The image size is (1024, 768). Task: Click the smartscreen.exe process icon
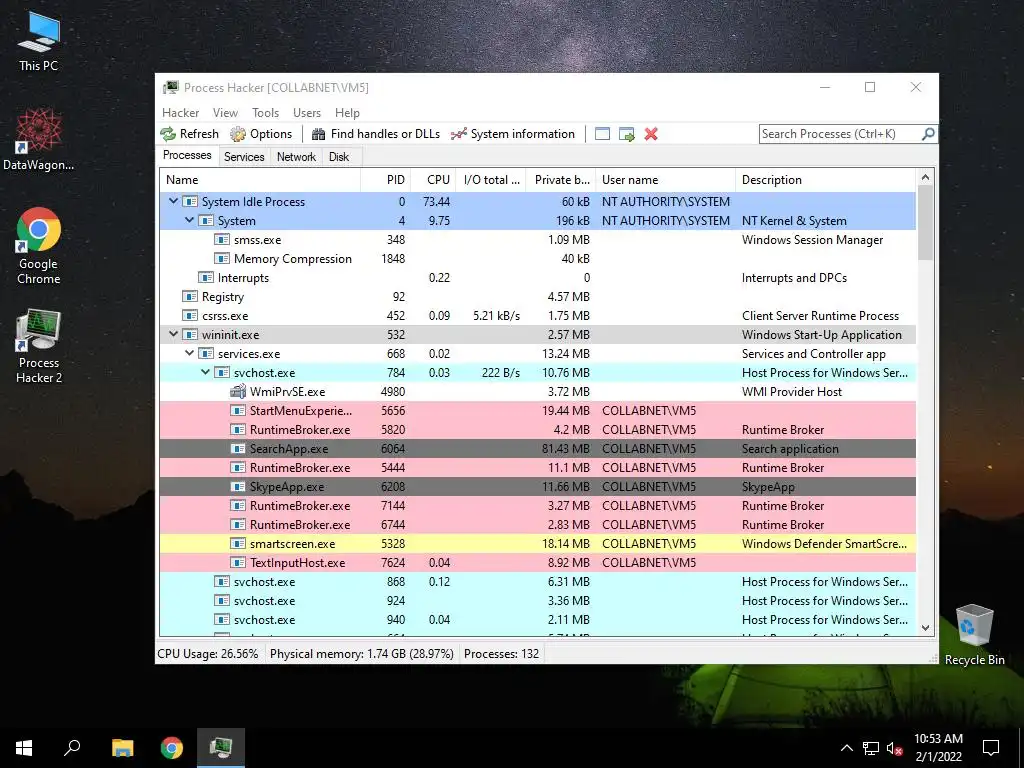click(x=238, y=543)
